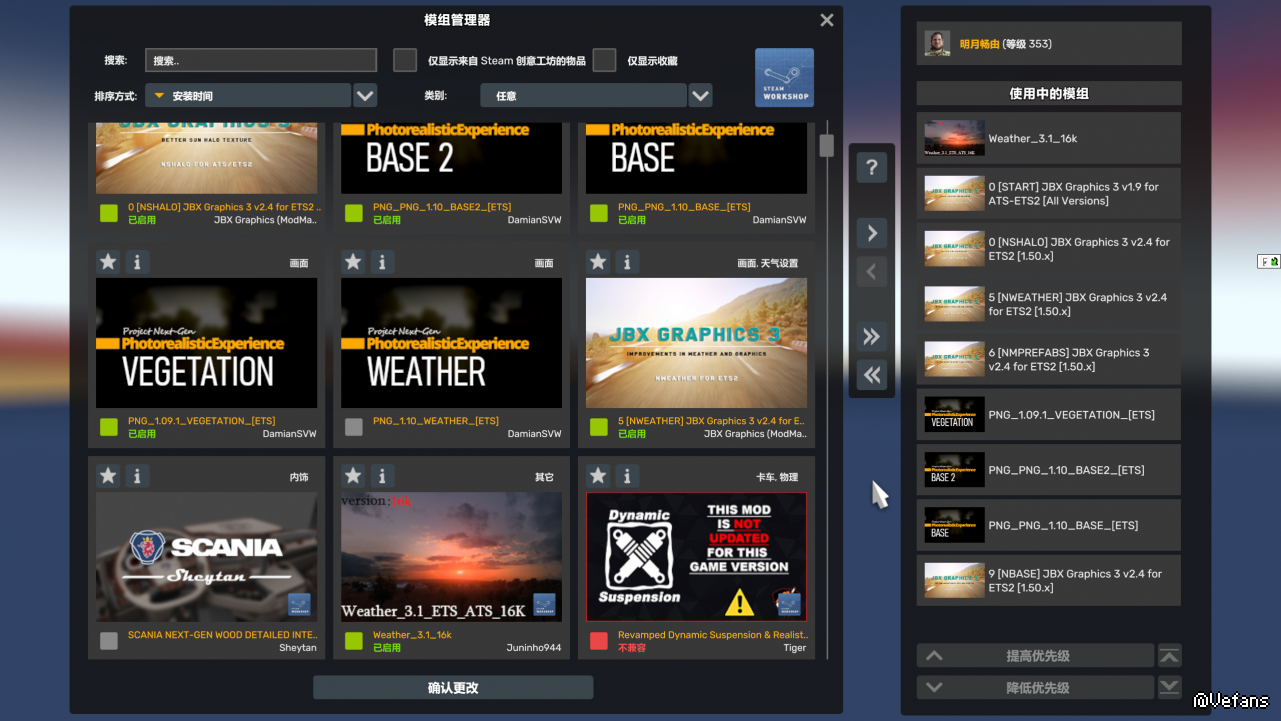Expand the category dropdown arrow
This screenshot has width=1281, height=721.
point(700,96)
